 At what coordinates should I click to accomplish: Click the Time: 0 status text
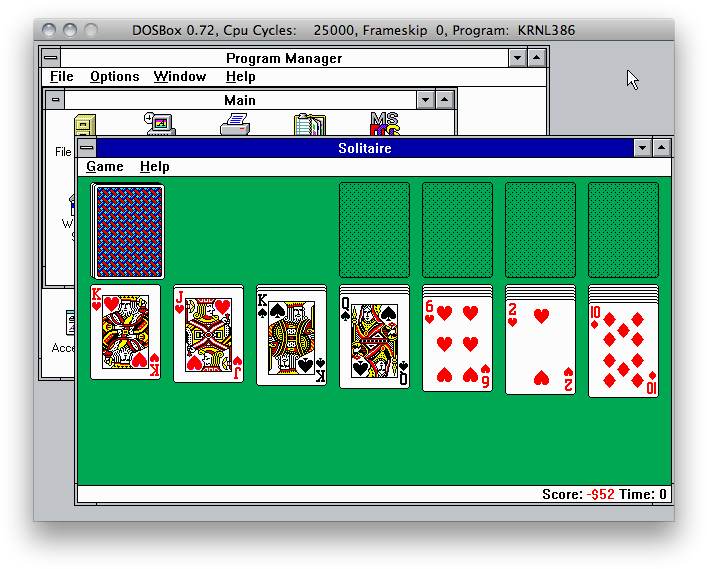point(643,494)
